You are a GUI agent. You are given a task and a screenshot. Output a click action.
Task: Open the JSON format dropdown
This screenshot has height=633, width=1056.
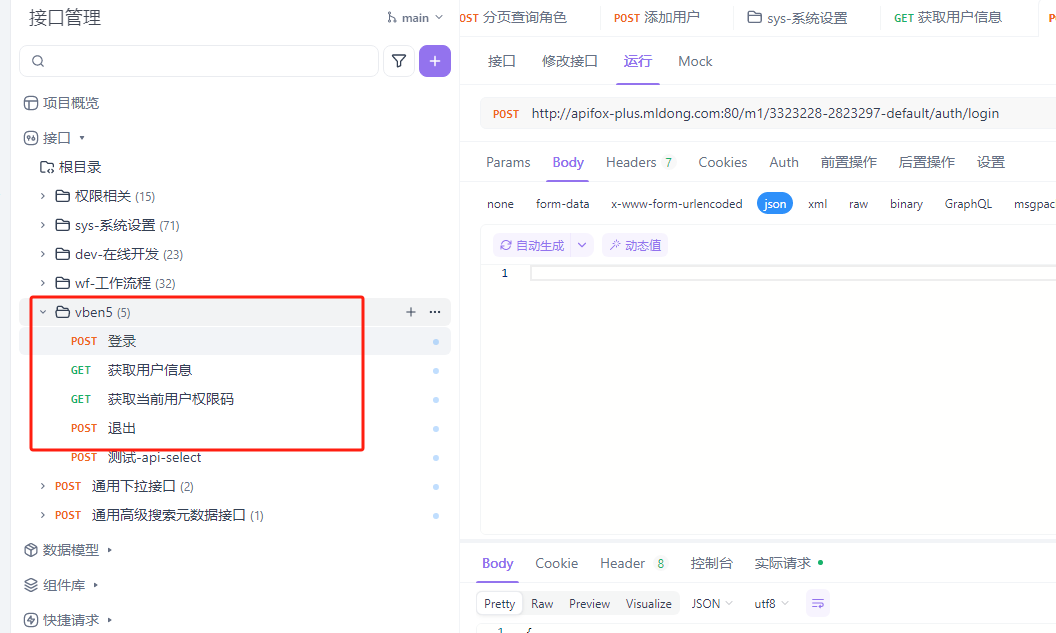[x=712, y=604]
